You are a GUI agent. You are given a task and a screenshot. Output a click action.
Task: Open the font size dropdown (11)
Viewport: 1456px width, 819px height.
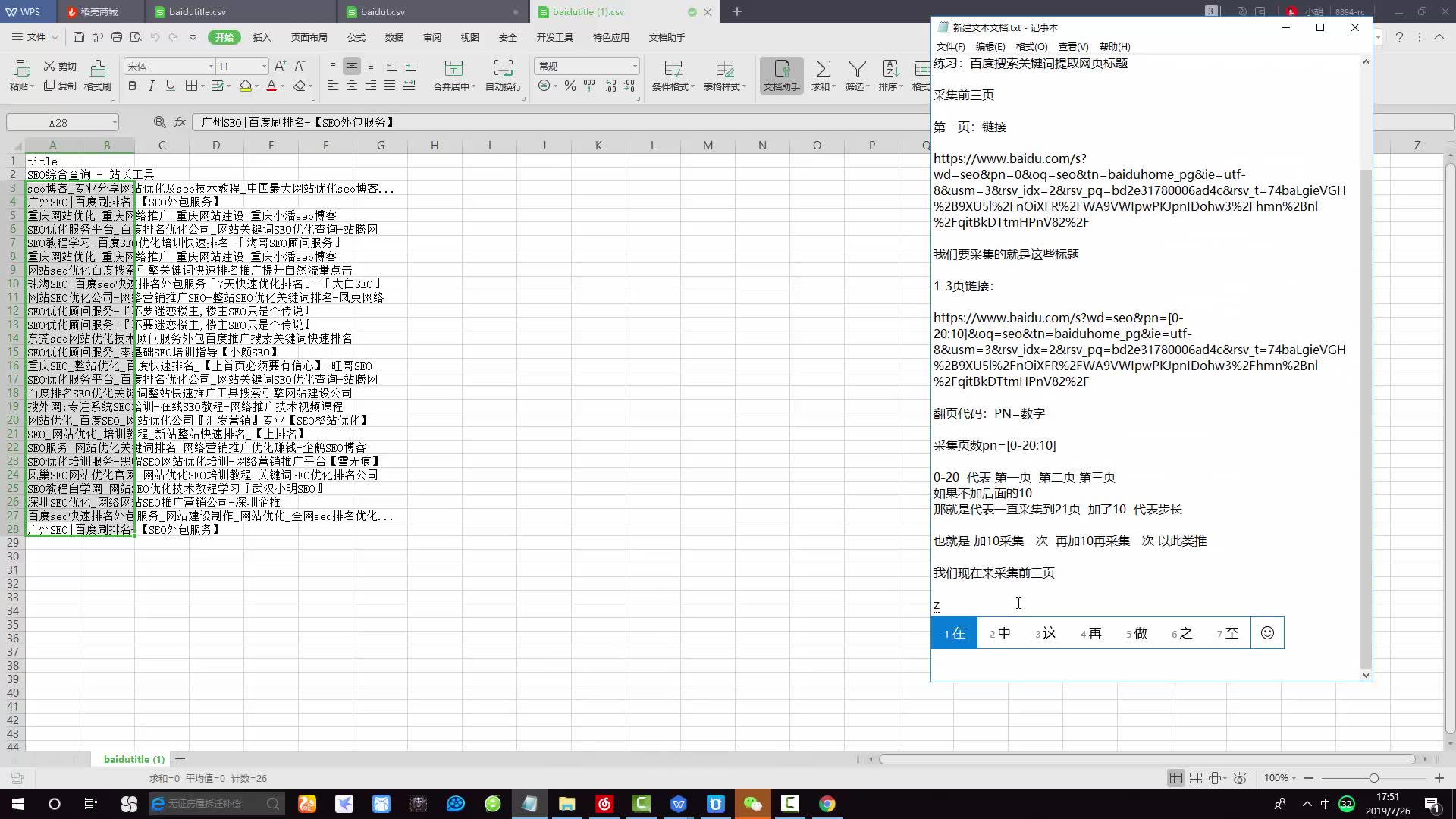click(264, 66)
